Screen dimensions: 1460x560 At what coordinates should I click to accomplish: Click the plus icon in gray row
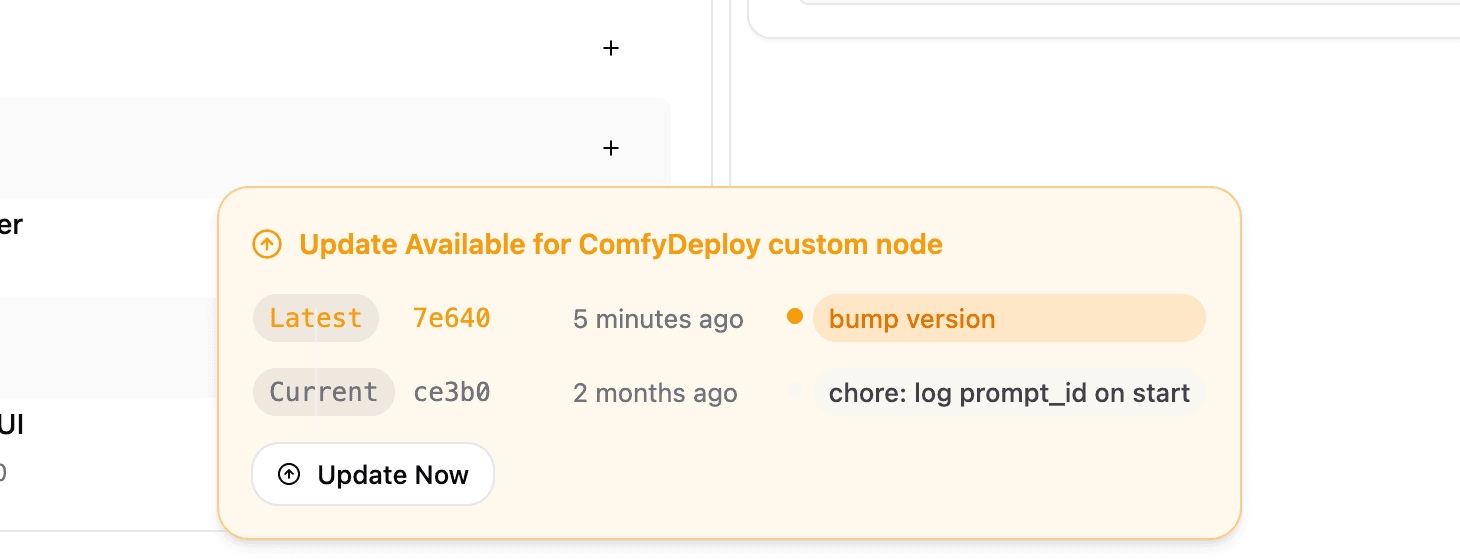(x=611, y=148)
